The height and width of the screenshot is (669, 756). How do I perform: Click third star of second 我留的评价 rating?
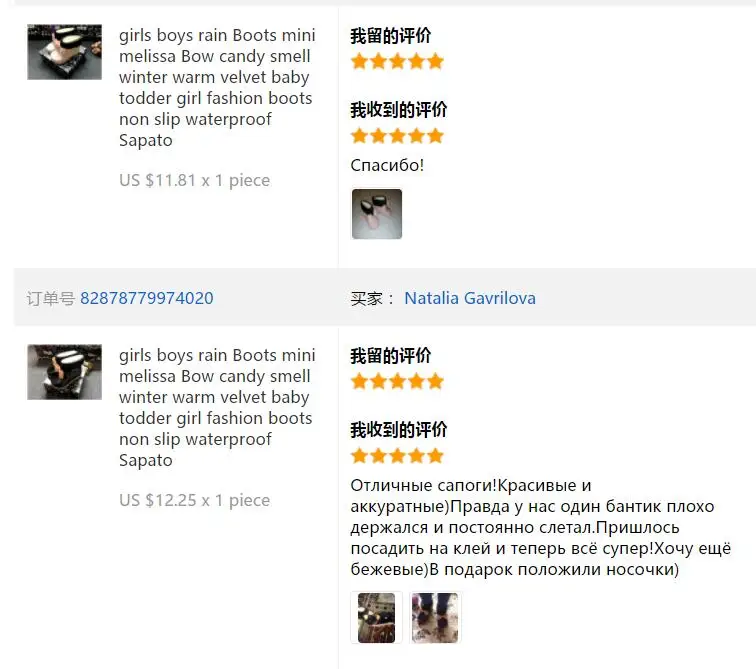point(397,382)
